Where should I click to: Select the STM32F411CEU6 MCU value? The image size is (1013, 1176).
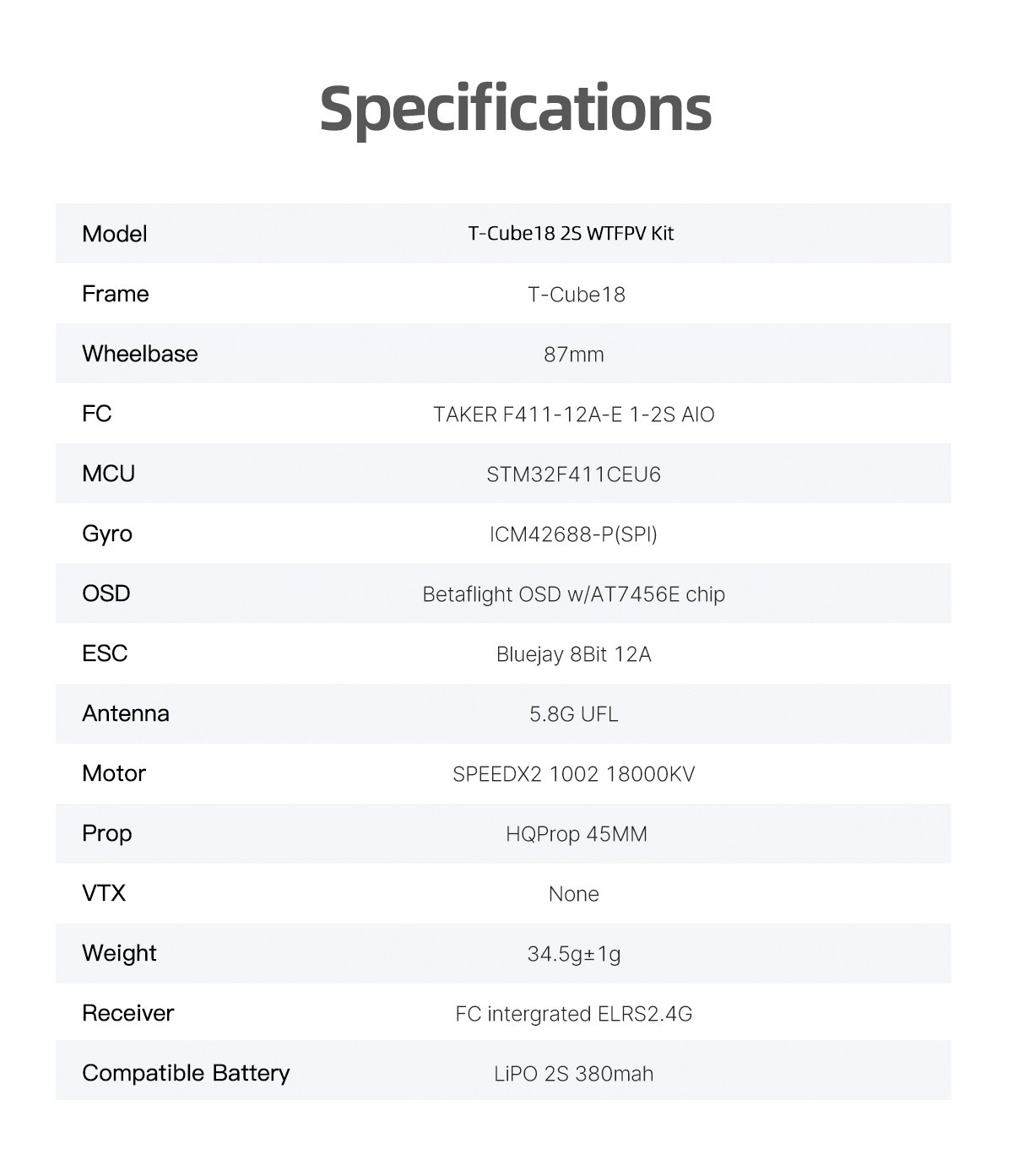pos(574,474)
